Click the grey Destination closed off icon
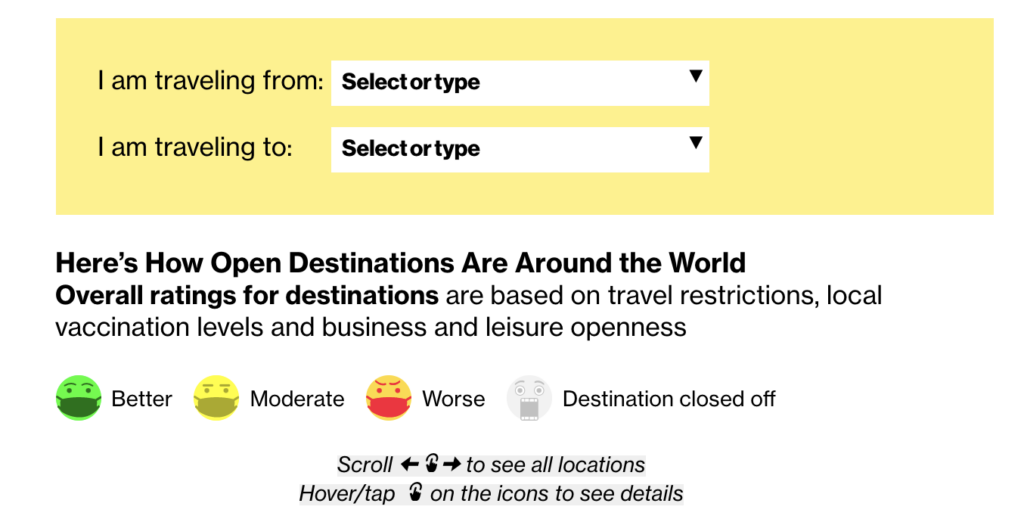Viewport: 1024px width, 522px height. pyautogui.click(x=530, y=398)
